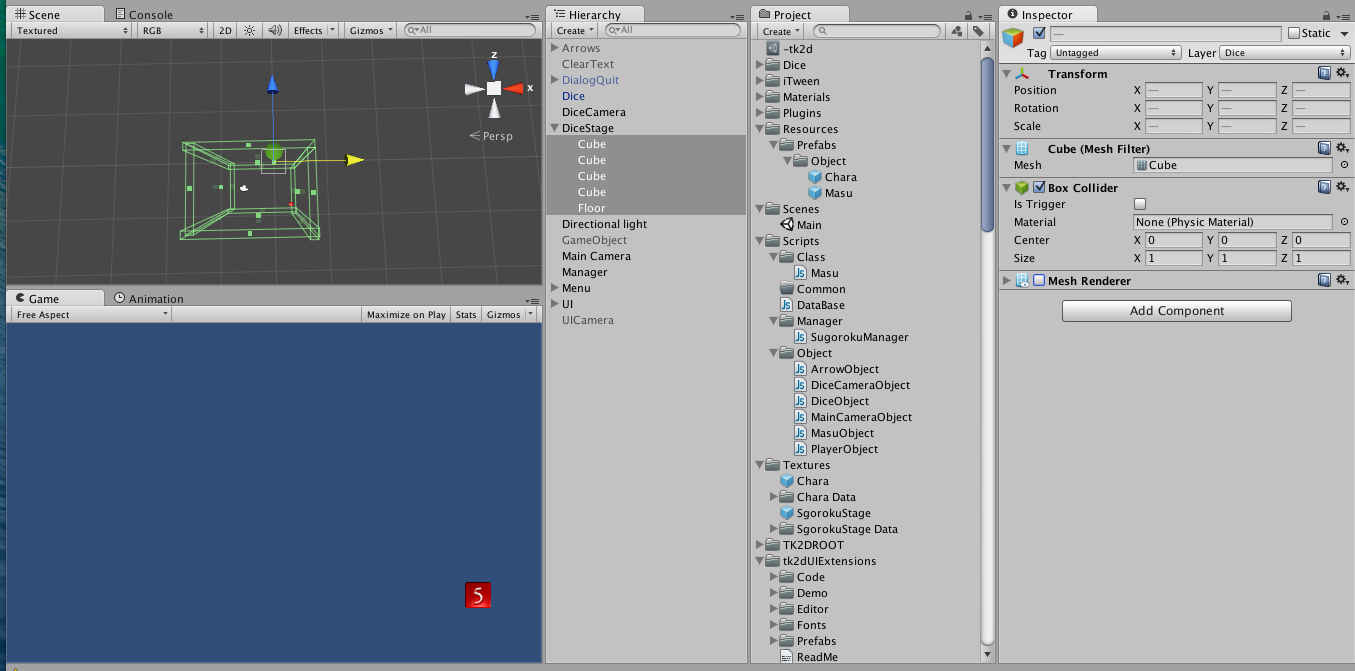Click the Add Component button
This screenshot has width=1355, height=671.
point(1176,311)
